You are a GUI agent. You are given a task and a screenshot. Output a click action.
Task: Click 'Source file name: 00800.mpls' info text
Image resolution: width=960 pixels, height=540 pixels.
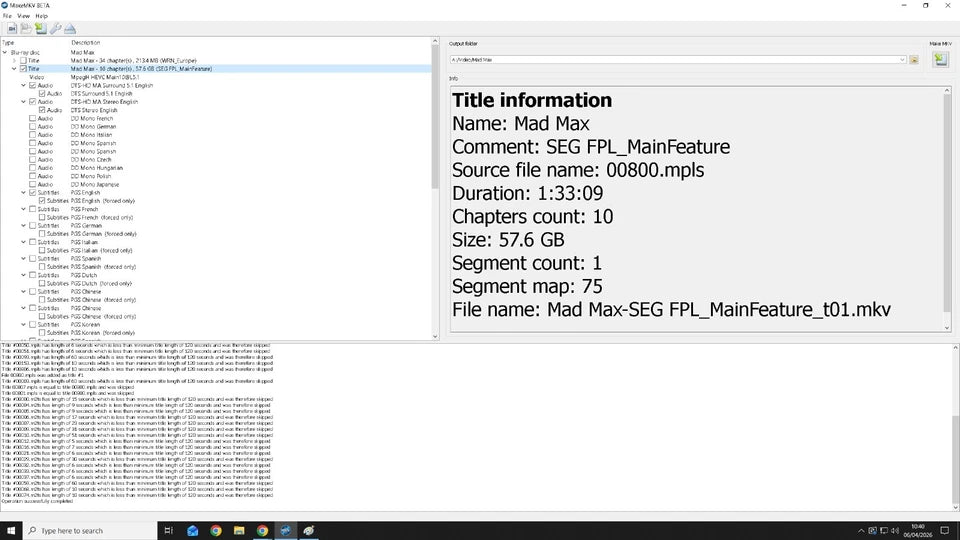pos(578,170)
